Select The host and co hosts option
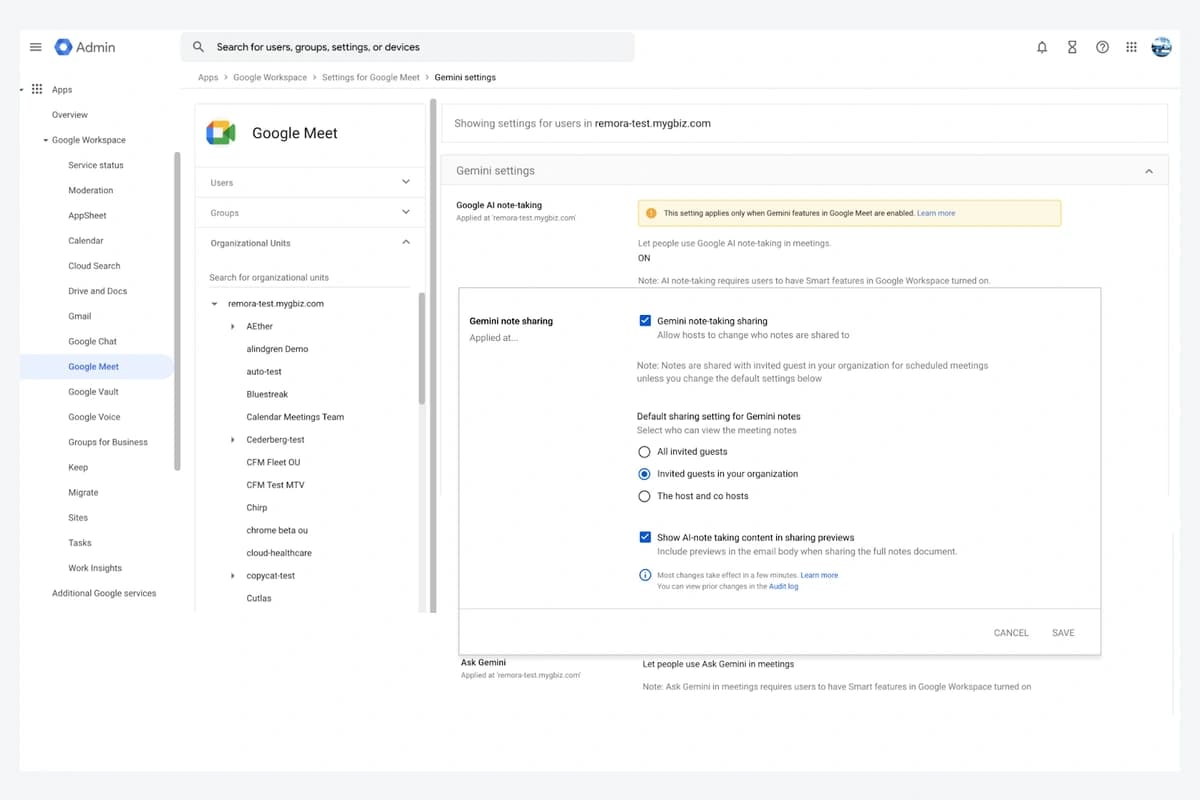1200x800 pixels. point(645,496)
